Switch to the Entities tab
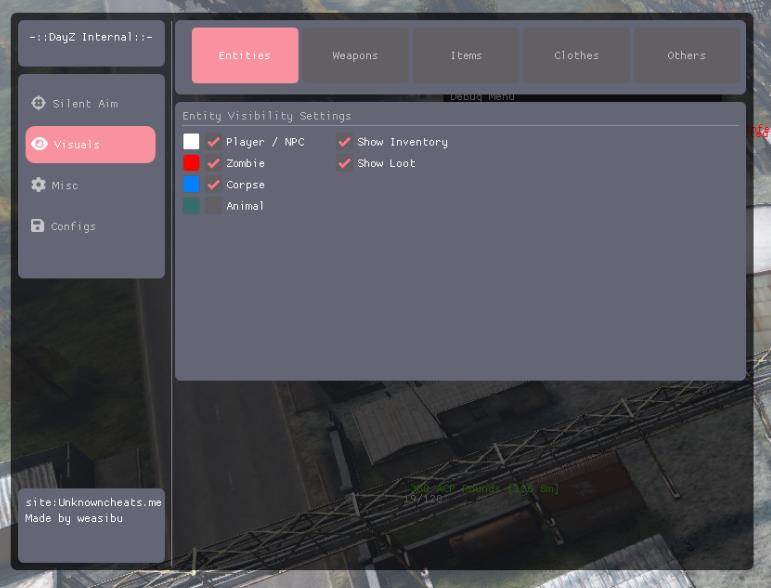This screenshot has width=771, height=588. [x=245, y=55]
